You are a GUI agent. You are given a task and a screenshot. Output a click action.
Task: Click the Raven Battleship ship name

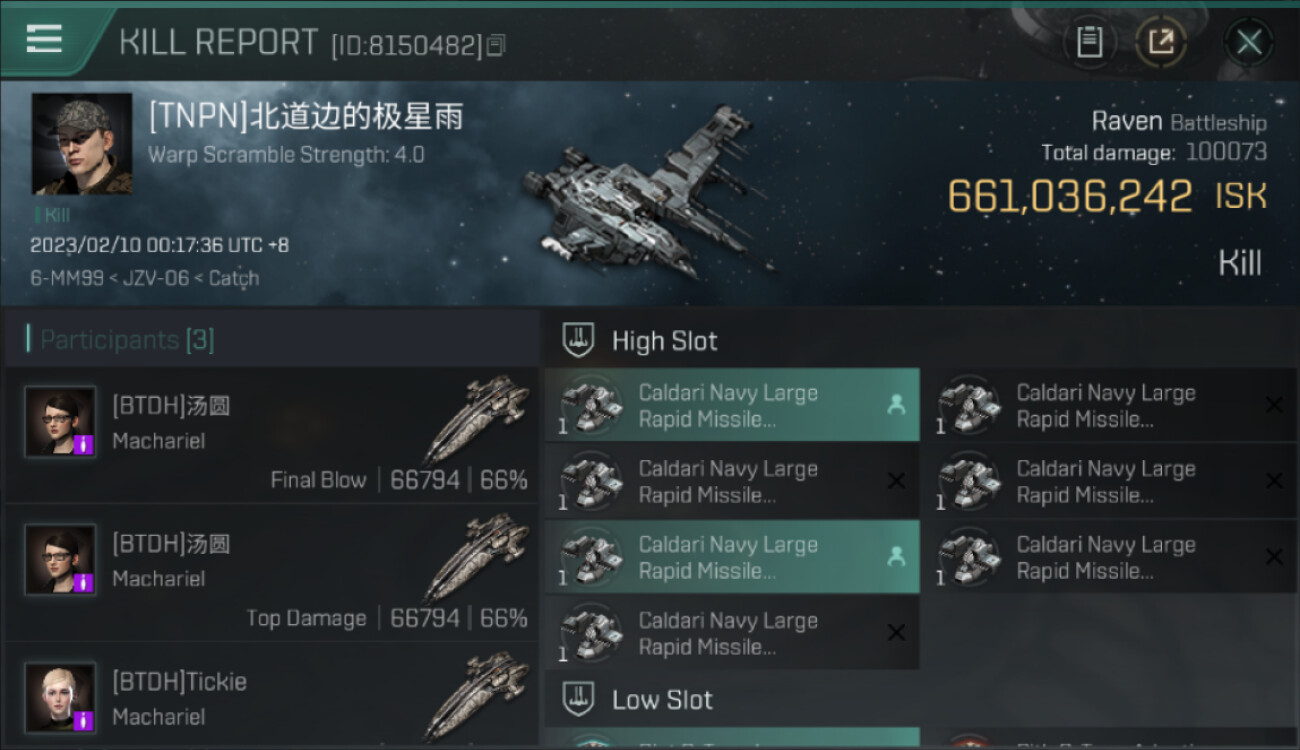coord(1179,122)
